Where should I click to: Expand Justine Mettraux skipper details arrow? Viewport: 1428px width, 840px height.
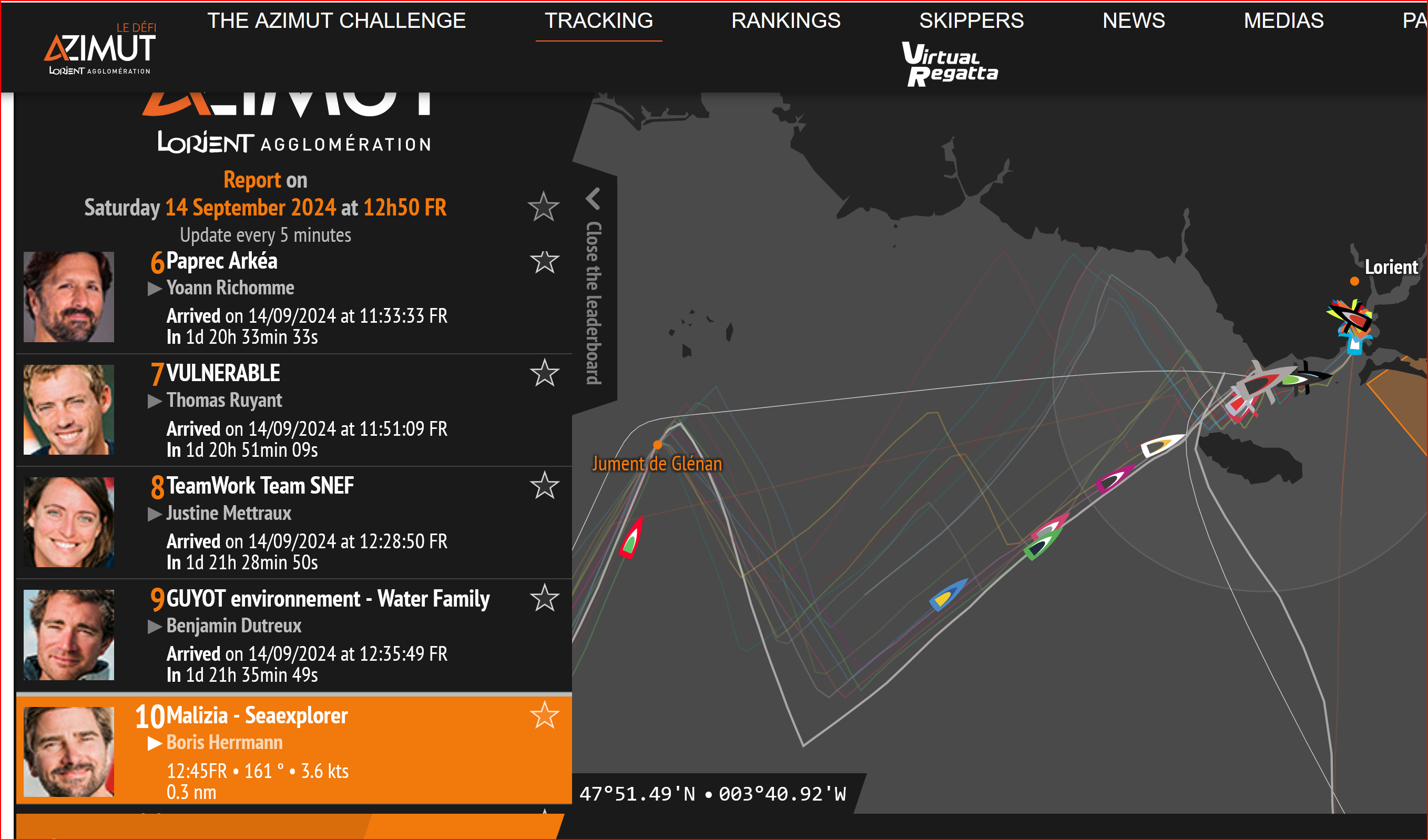coord(155,514)
